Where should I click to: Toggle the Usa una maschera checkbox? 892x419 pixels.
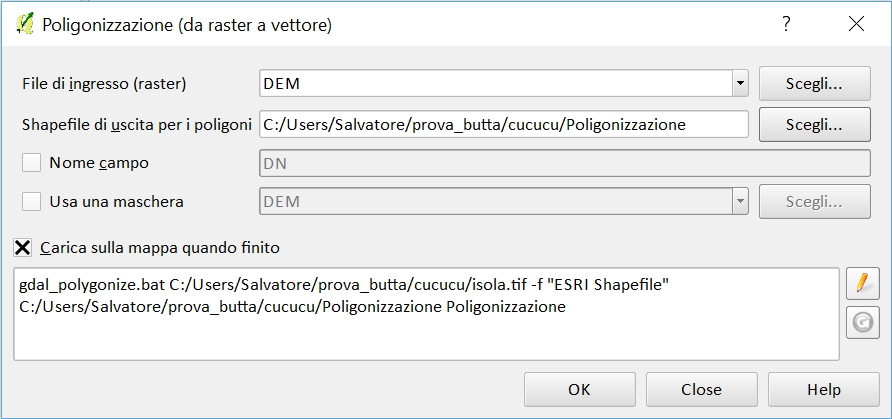32,201
